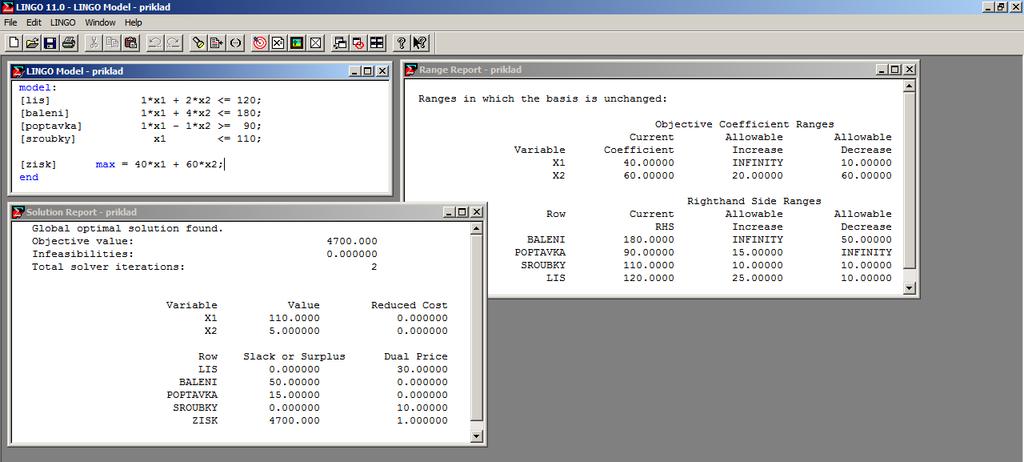Maximize the LINGO Model - priklad window

click(367, 71)
